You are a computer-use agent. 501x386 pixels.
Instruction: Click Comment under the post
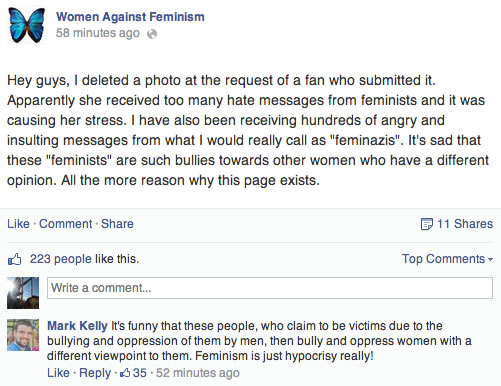(x=65, y=224)
